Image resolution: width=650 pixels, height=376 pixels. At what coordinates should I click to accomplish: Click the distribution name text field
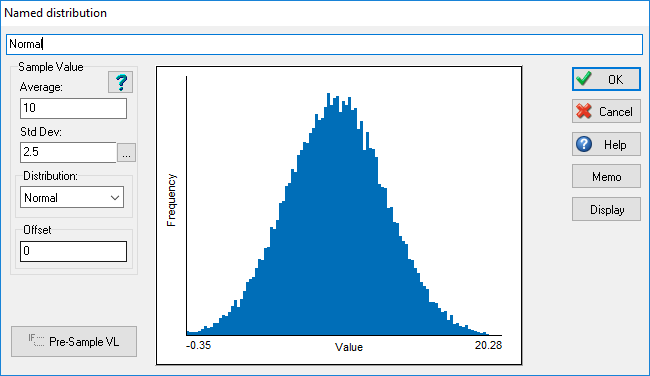tap(325, 44)
